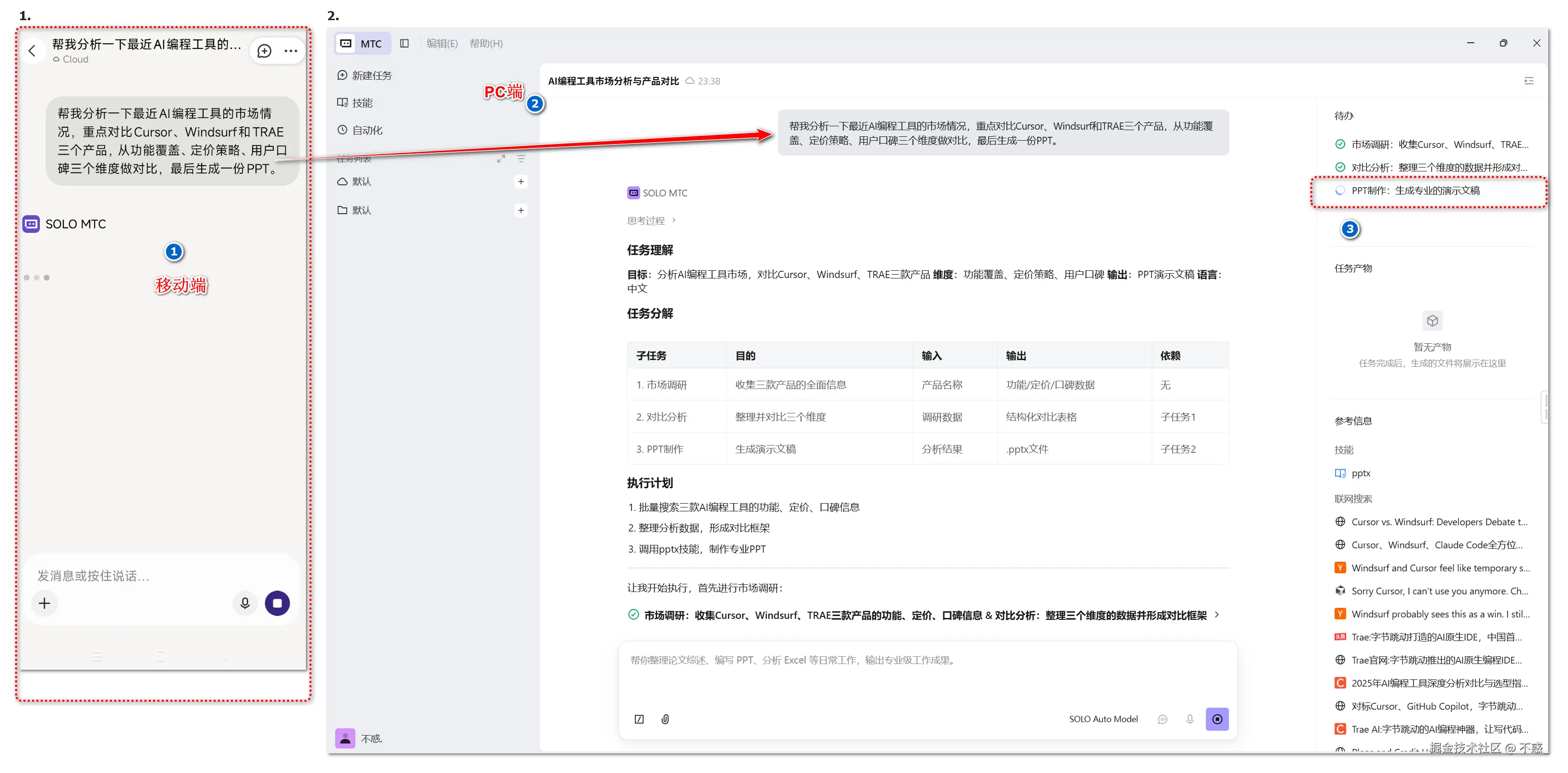Toggle the right info panel icon
The width and height of the screenshot is (1568, 773).
1529,81
